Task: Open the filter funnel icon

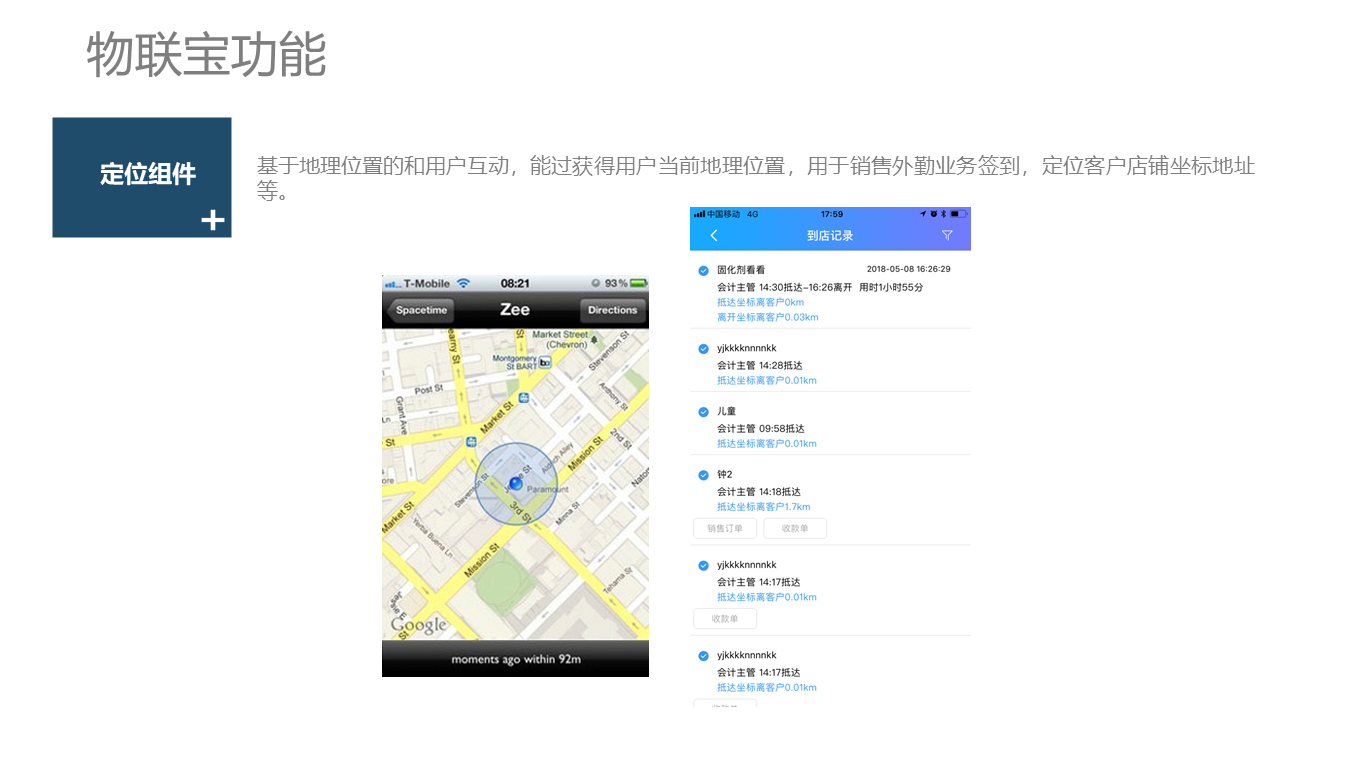Action: [947, 236]
